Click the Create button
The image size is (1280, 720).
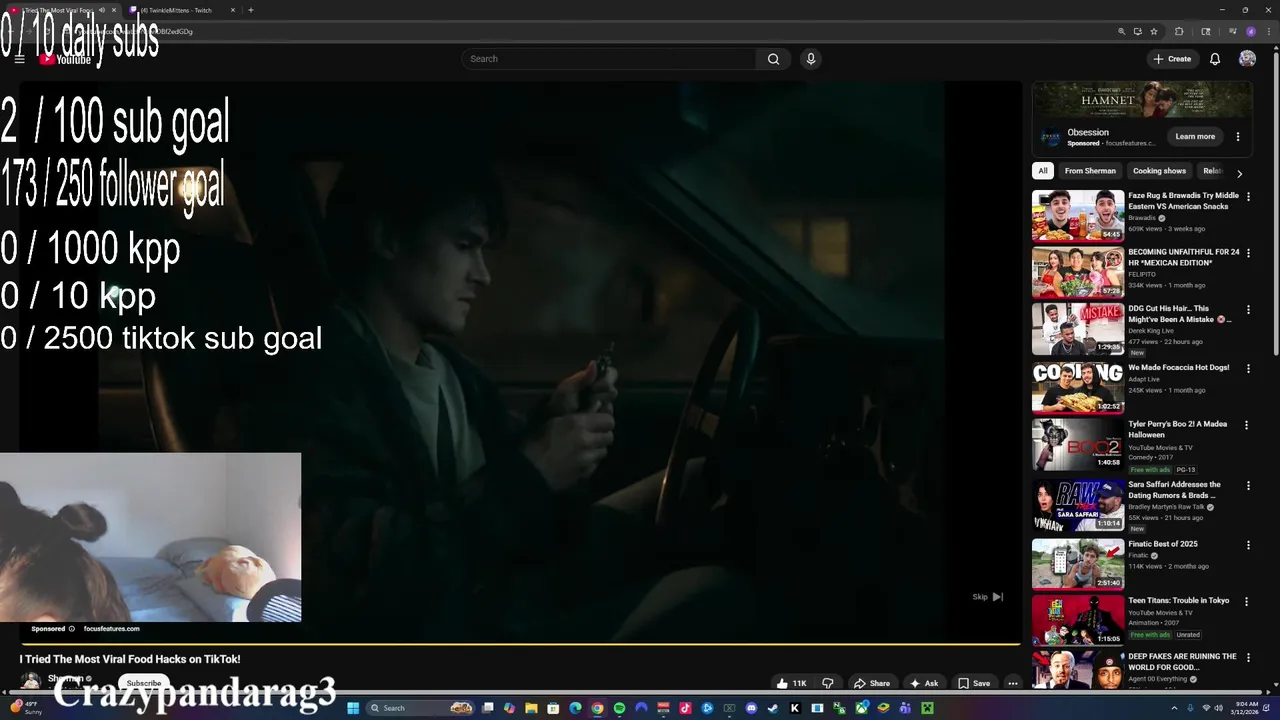click(x=1172, y=59)
